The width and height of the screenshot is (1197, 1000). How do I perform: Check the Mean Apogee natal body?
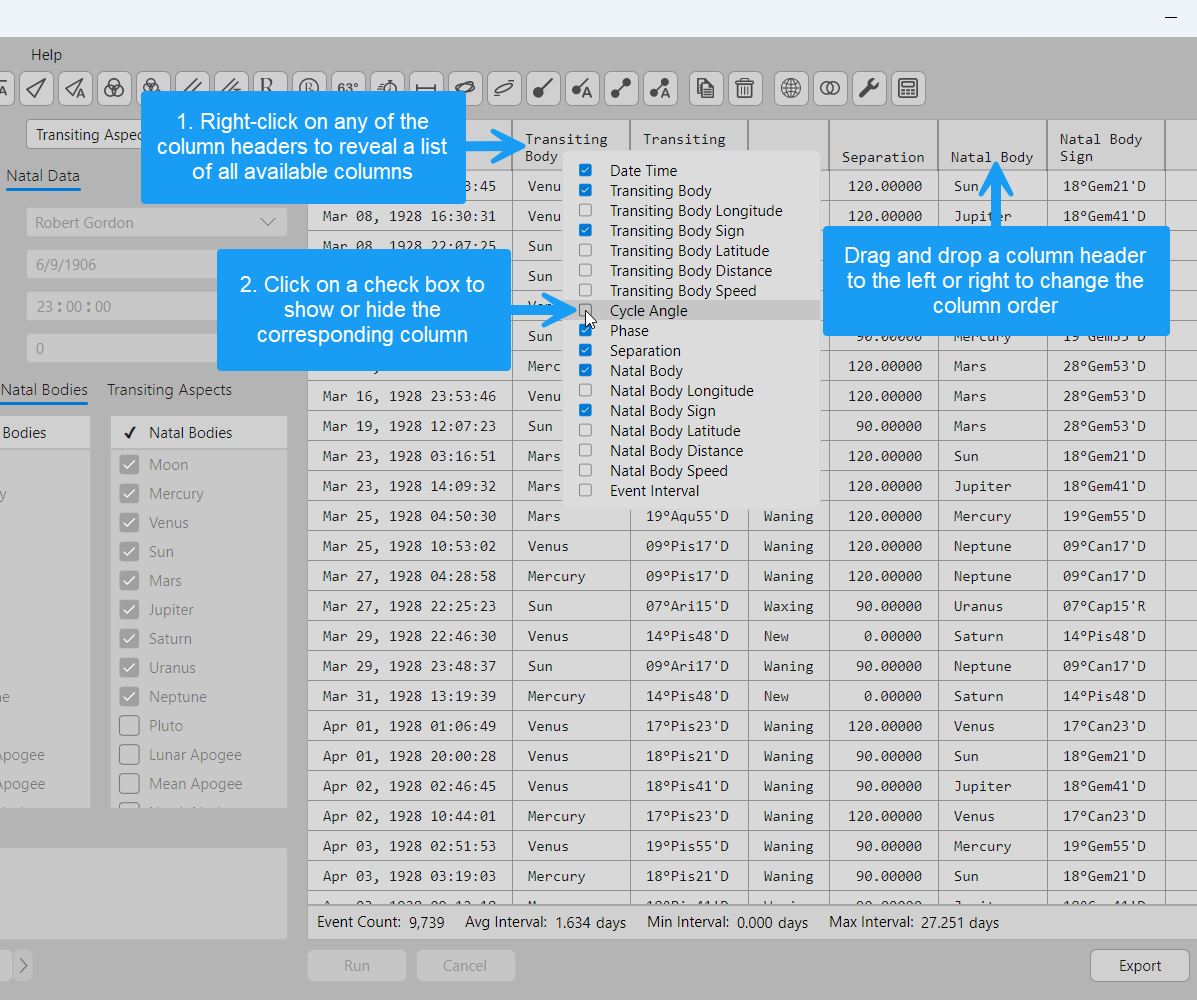(x=129, y=783)
